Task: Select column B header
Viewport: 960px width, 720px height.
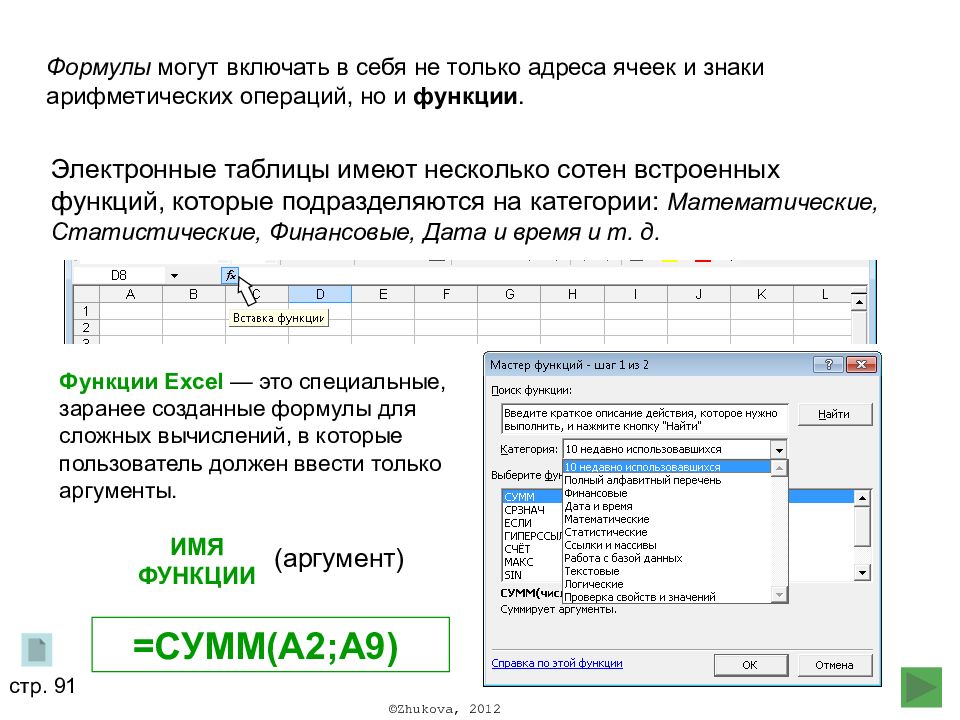Action: coord(193,294)
